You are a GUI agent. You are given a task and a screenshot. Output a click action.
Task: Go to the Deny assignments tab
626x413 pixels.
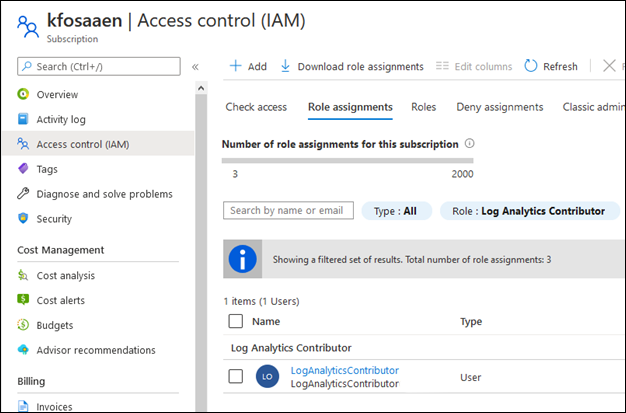point(500,107)
